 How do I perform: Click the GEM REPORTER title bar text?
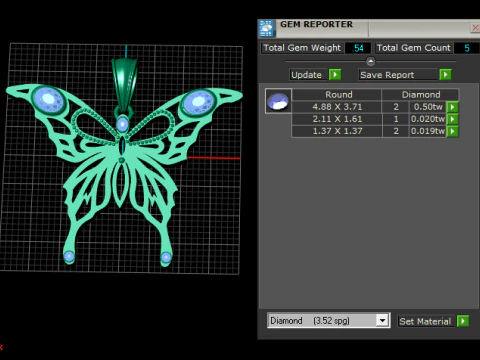tap(316, 24)
